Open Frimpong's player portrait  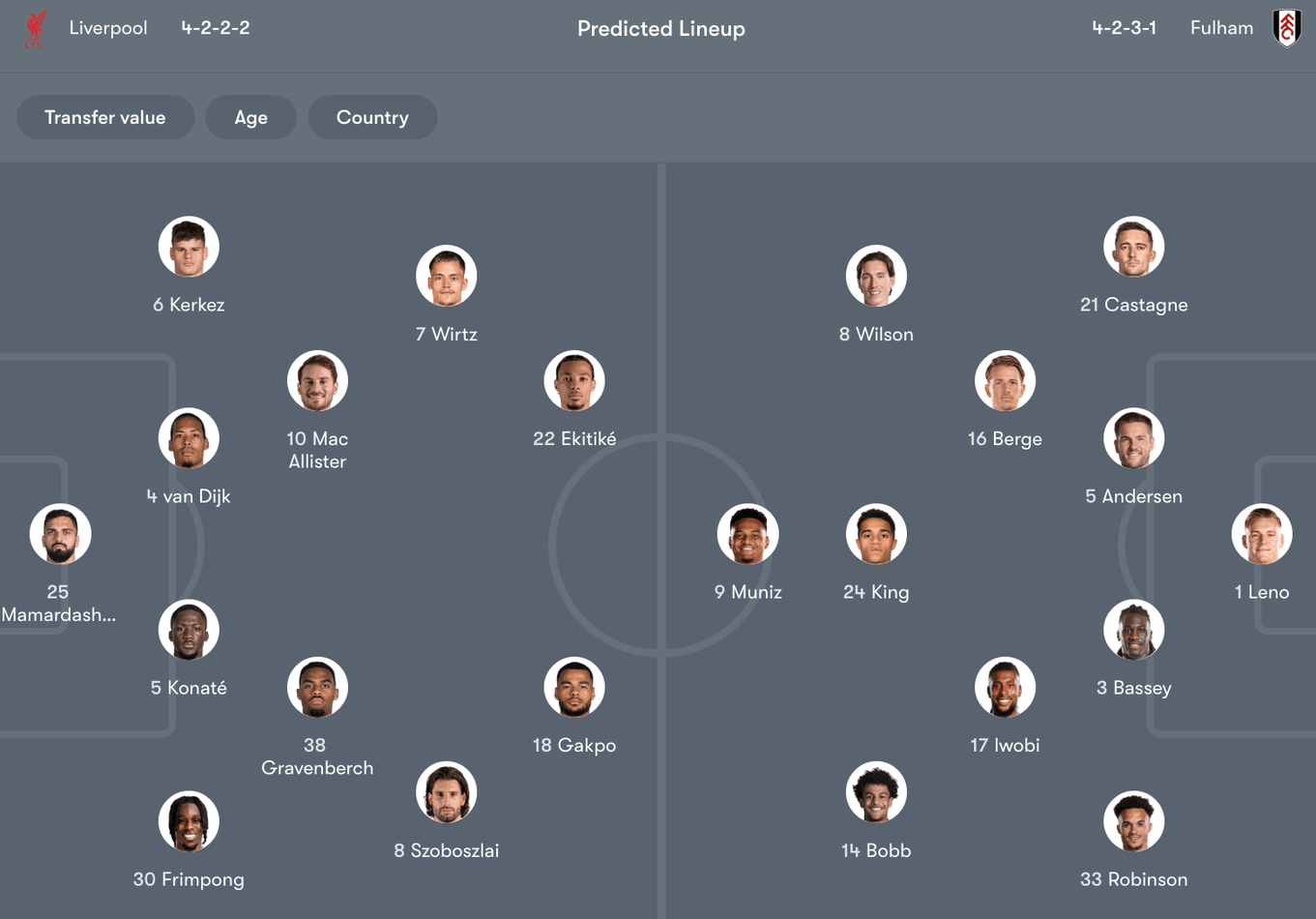click(189, 821)
